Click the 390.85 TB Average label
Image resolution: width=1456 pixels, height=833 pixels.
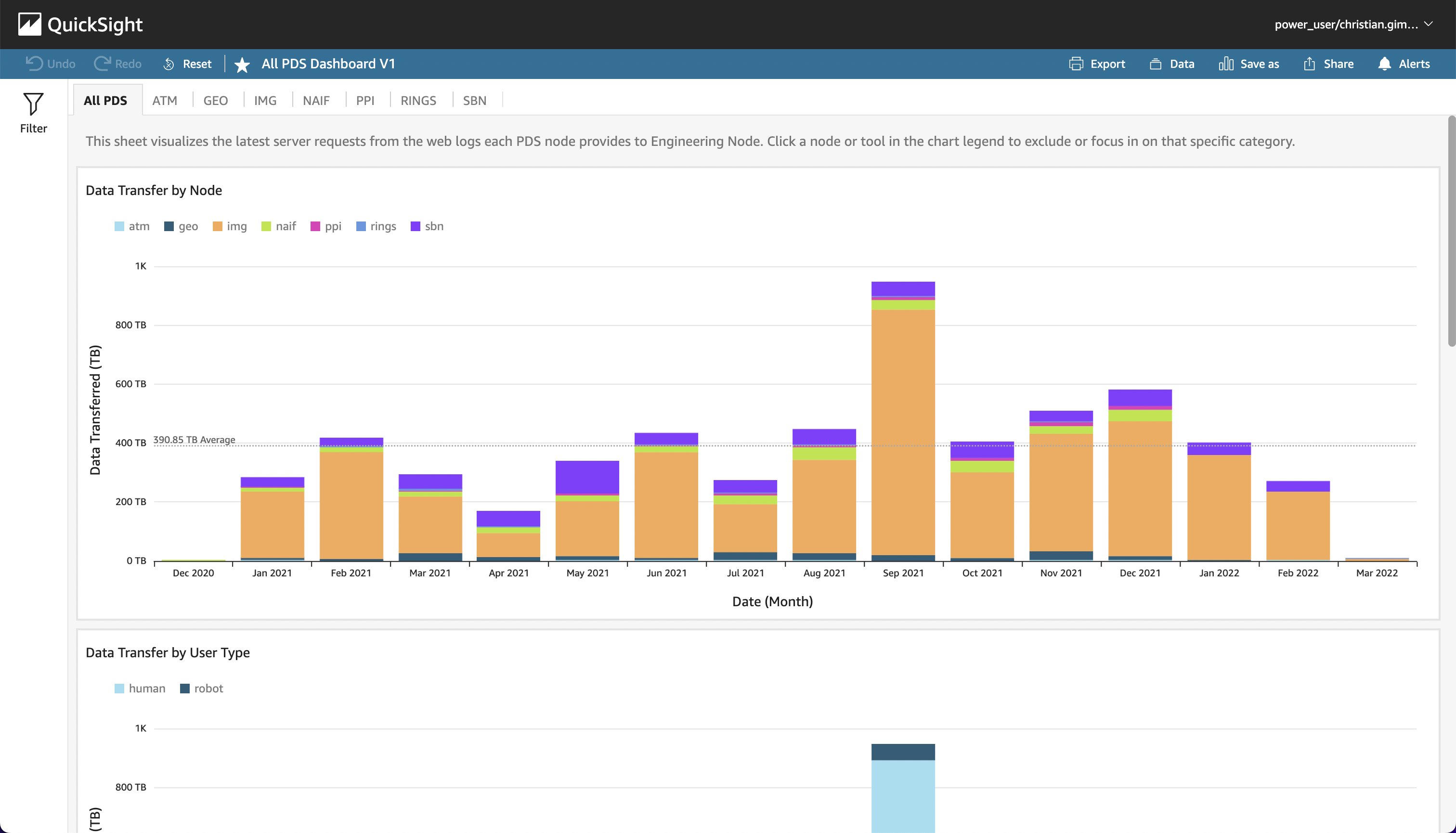pyautogui.click(x=195, y=440)
